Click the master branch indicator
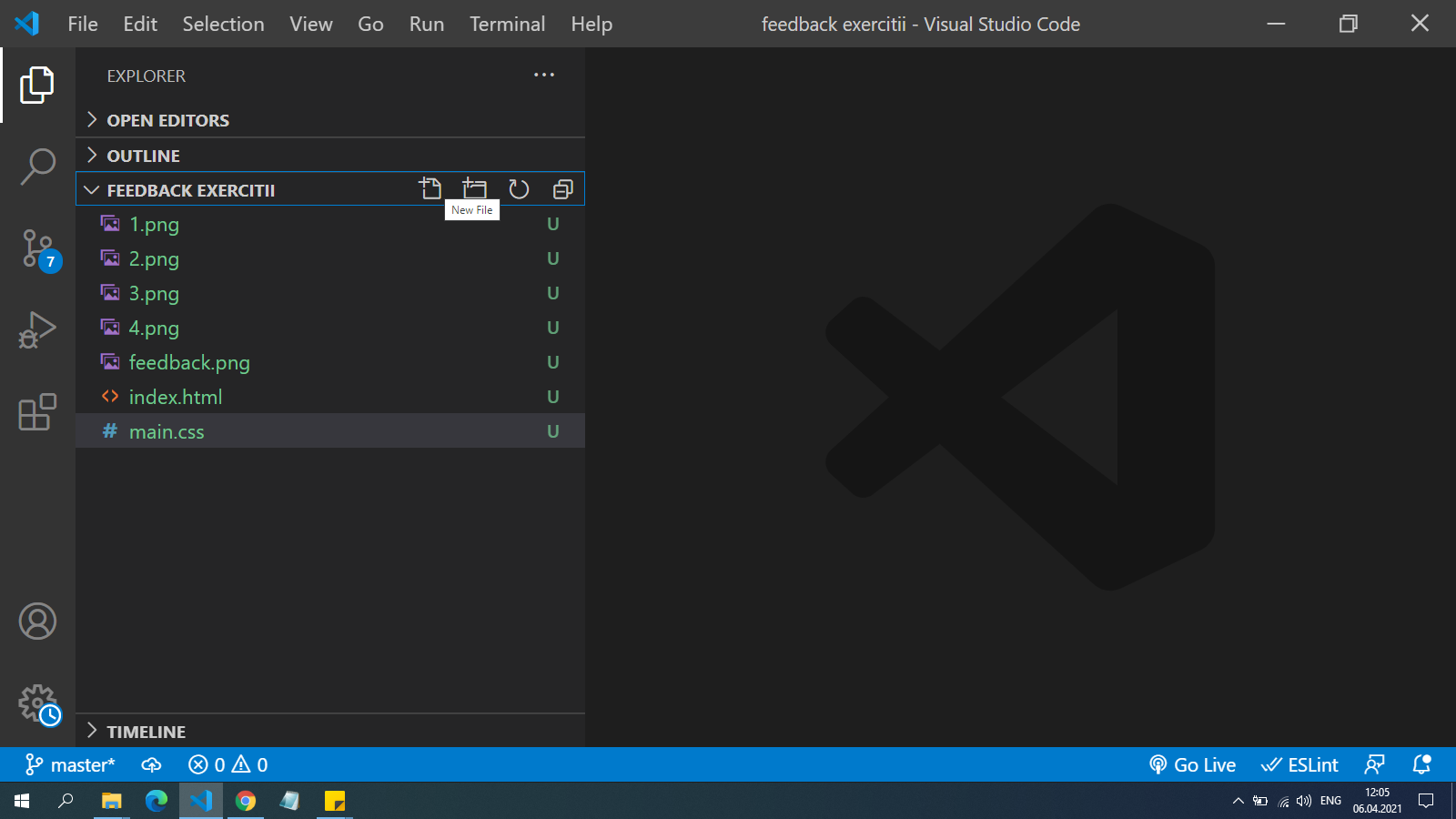This screenshot has height=819, width=1456. [x=71, y=765]
